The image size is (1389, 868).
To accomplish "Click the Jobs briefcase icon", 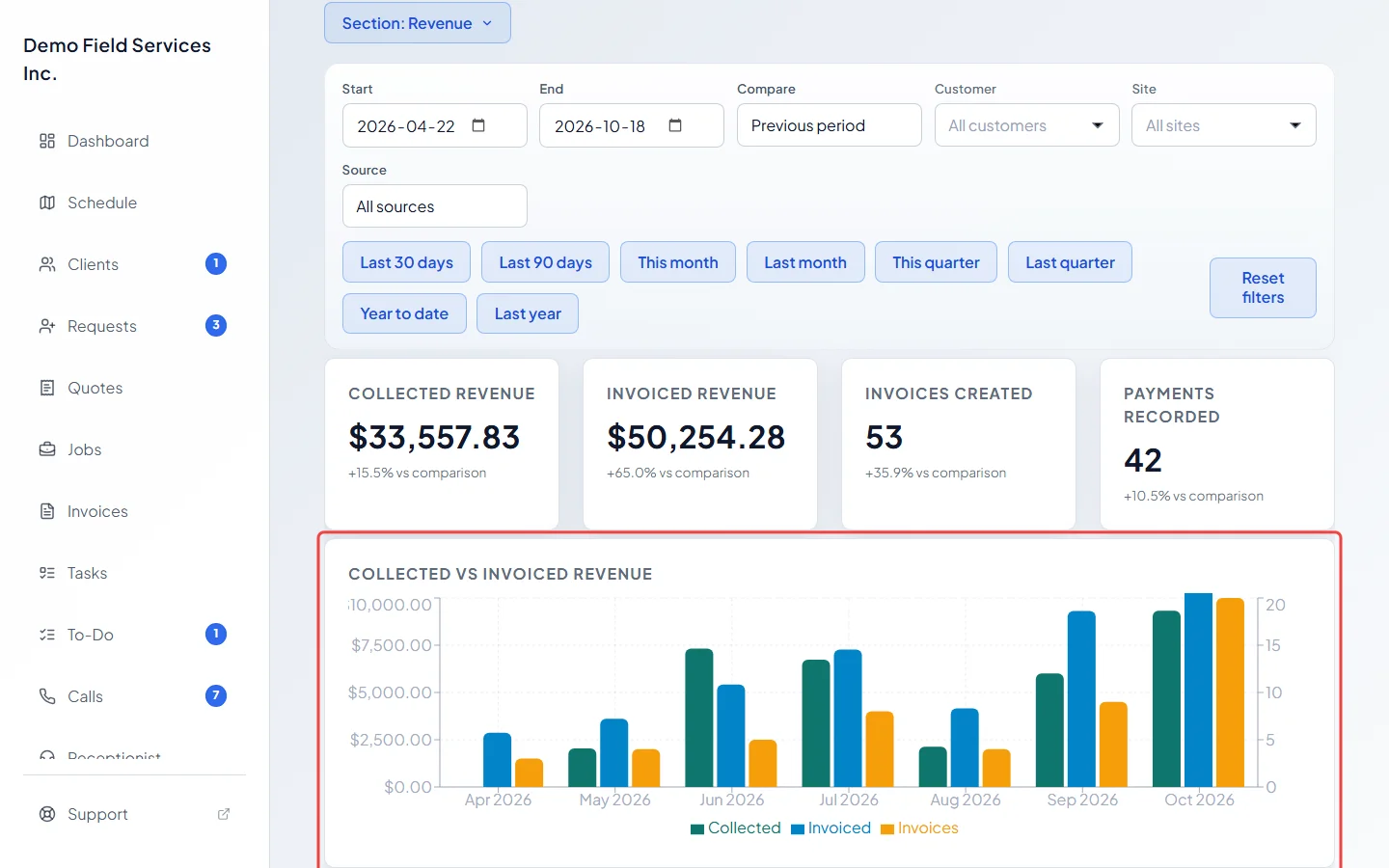I will (47, 449).
